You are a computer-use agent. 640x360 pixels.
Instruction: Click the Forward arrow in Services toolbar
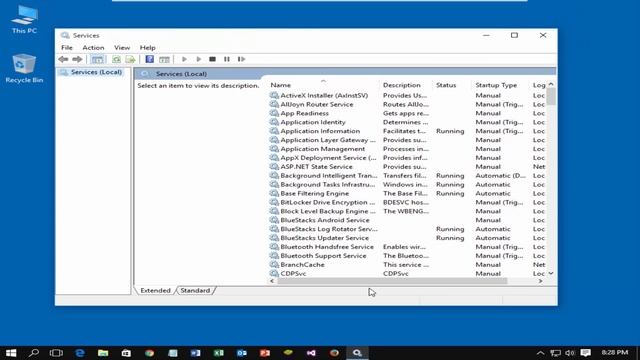(77, 59)
